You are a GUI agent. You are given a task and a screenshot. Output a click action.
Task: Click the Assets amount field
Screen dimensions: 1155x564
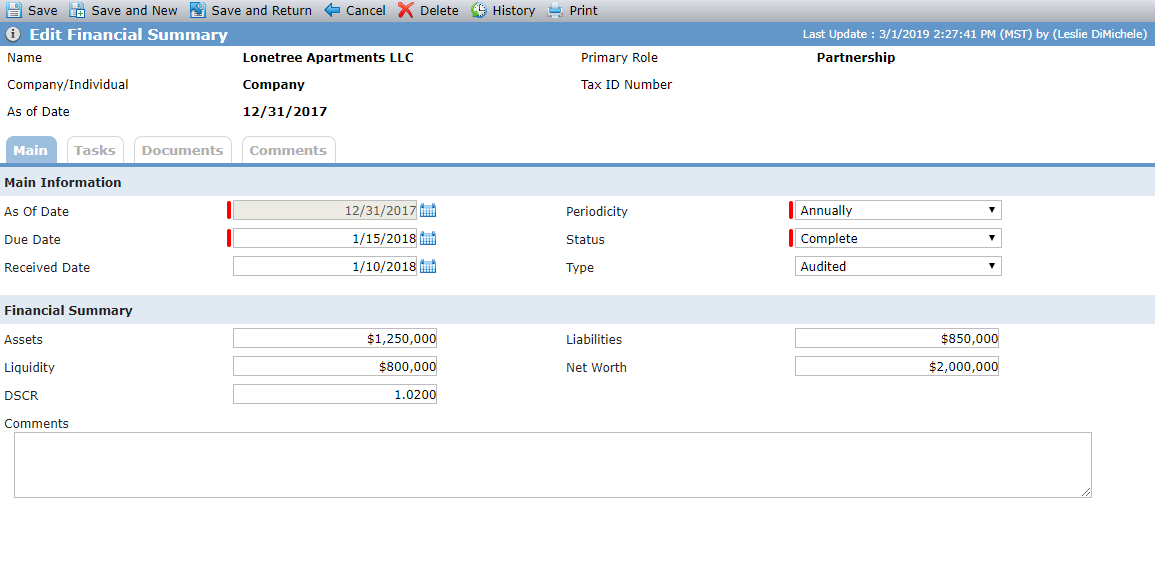(334, 339)
